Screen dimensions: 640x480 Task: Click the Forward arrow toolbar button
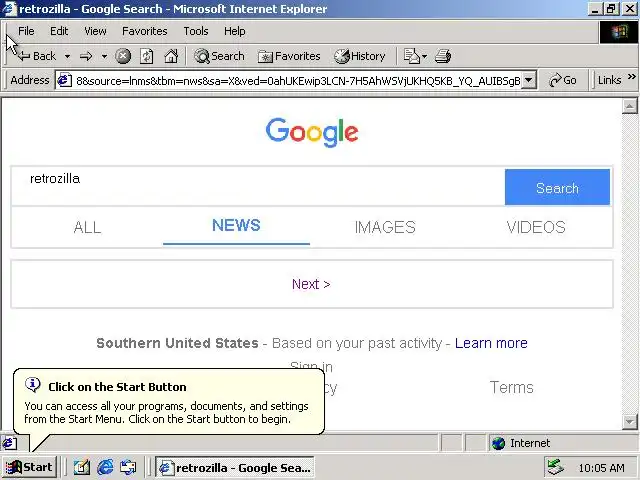click(x=86, y=56)
